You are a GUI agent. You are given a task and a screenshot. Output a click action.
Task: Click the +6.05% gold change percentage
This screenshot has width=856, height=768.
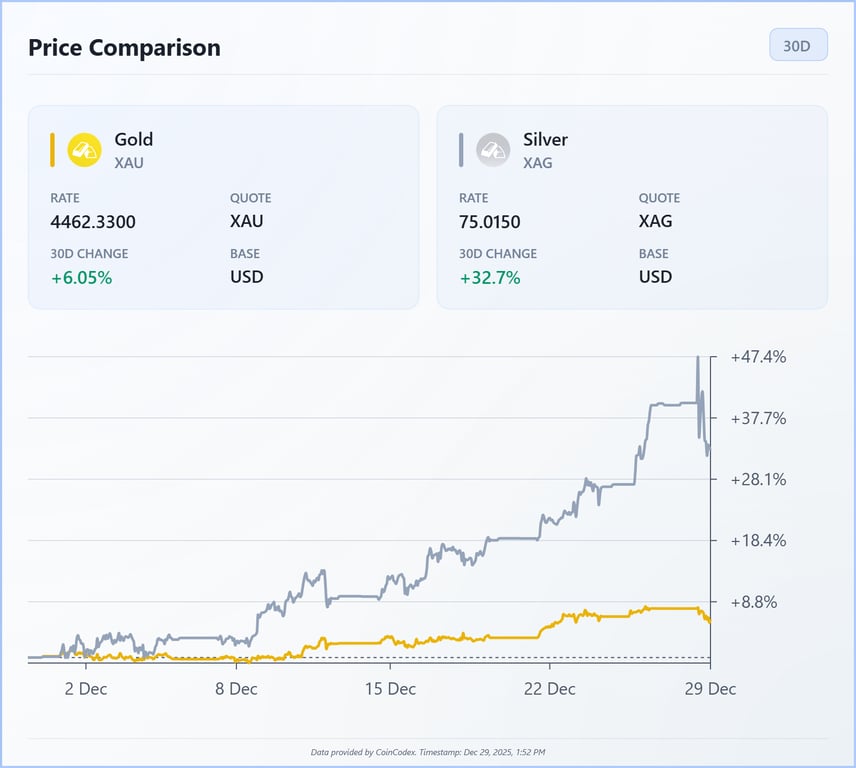tap(82, 277)
